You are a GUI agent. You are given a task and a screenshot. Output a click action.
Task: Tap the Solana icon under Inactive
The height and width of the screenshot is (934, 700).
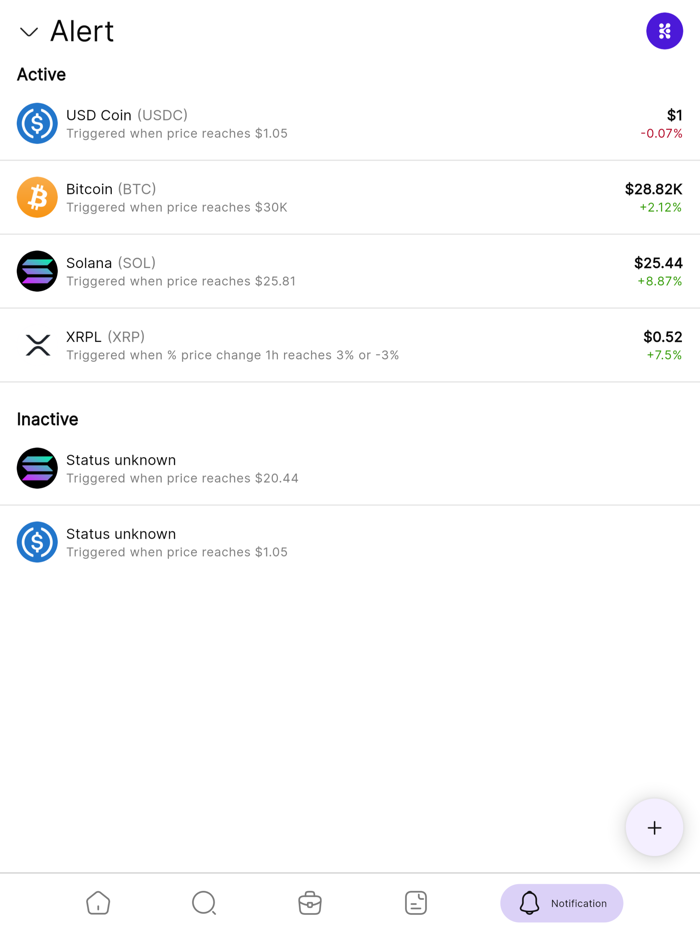click(x=37, y=468)
